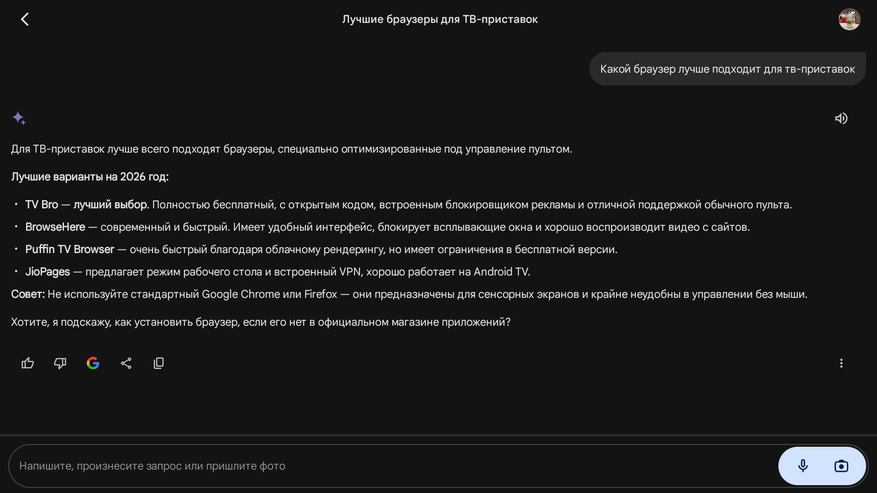Start voice input with the microphone icon
Screen dimensions: 877x493
(803, 466)
